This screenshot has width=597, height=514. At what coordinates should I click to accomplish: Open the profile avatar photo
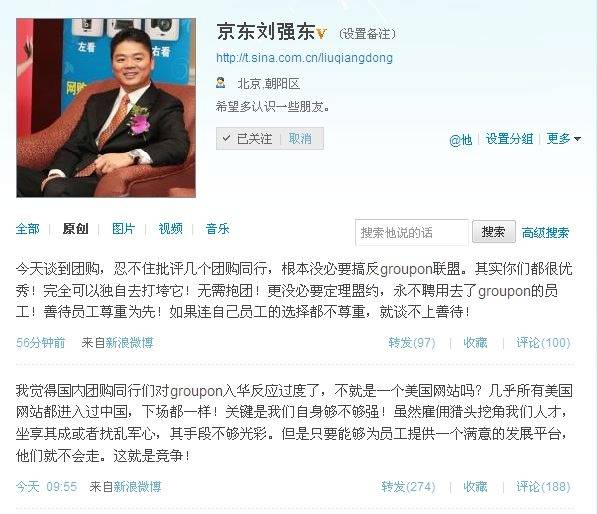click(x=106, y=108)
